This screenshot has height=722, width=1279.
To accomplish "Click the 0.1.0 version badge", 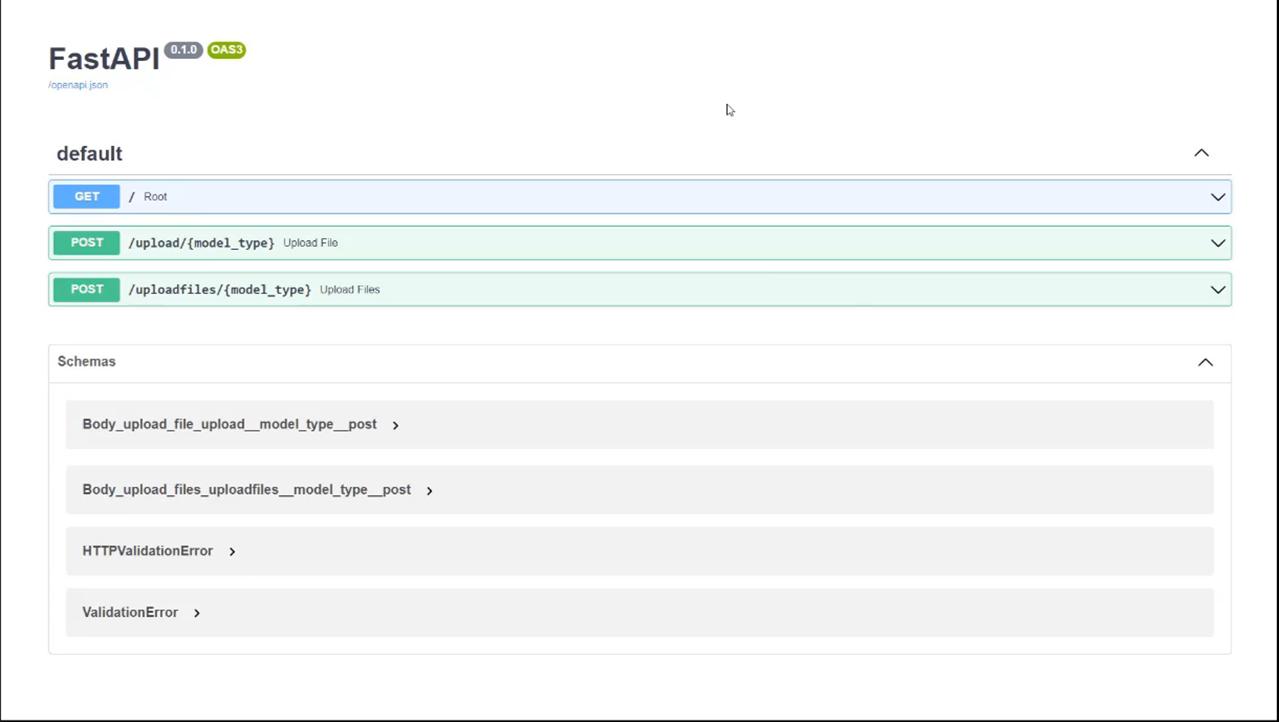I will (183, 50).
